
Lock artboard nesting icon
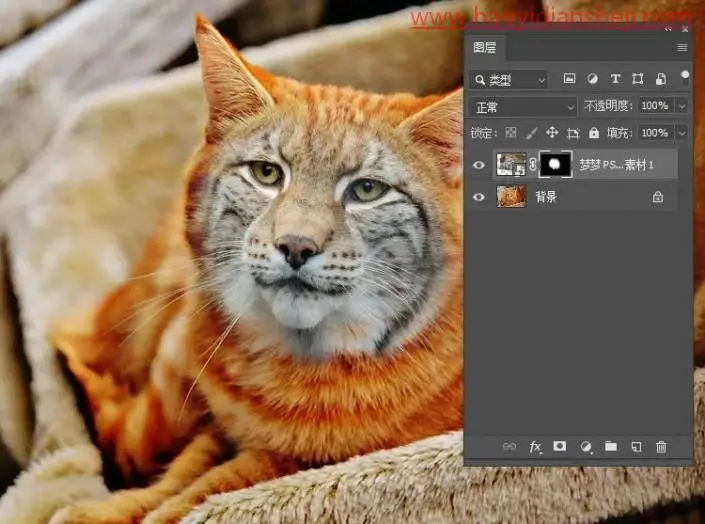pos(573,133)
